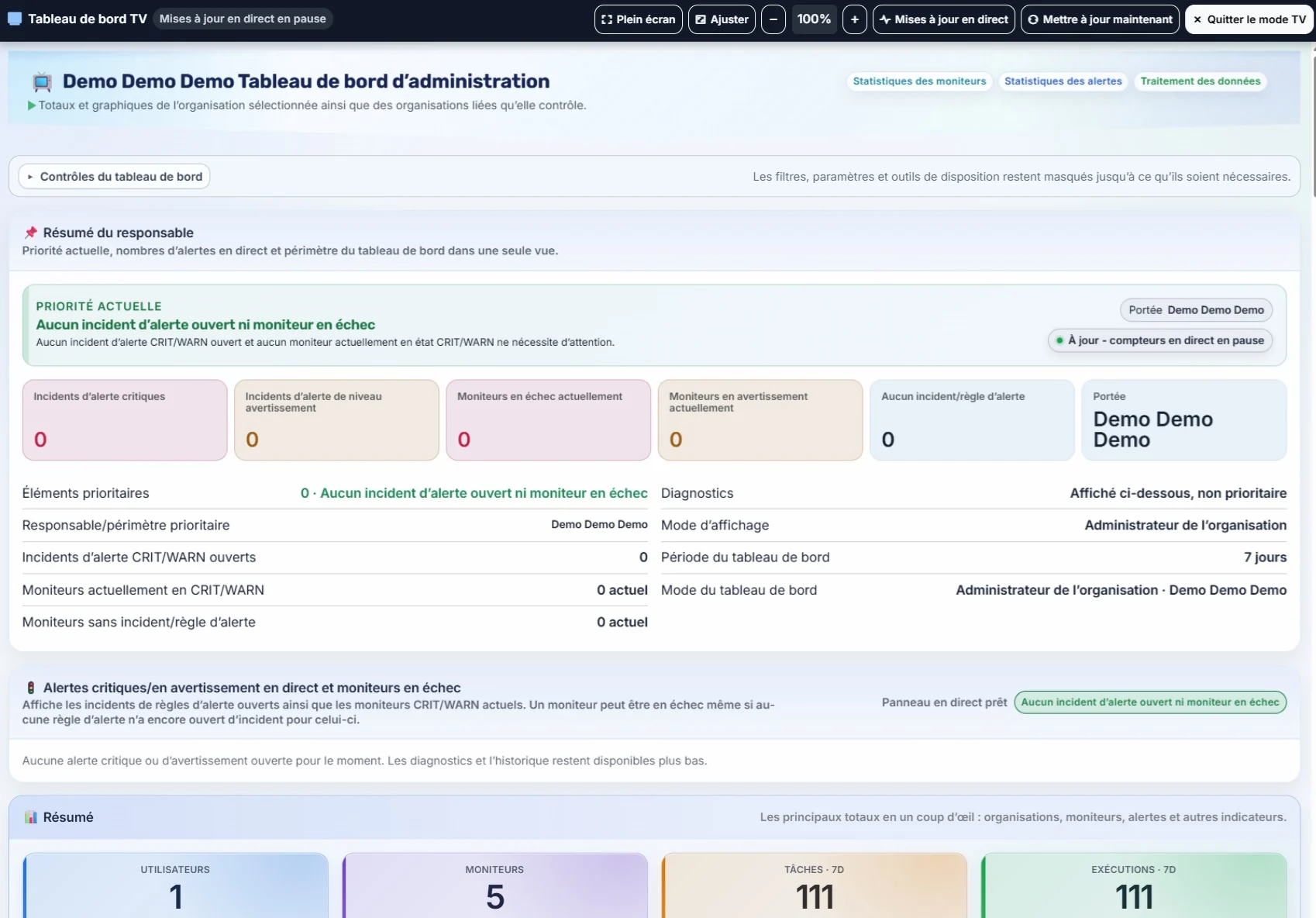This screenshot has height=918, width=1316.
Task: Click the UTILISATEURS summary card
Action: [x=176, y=885]
